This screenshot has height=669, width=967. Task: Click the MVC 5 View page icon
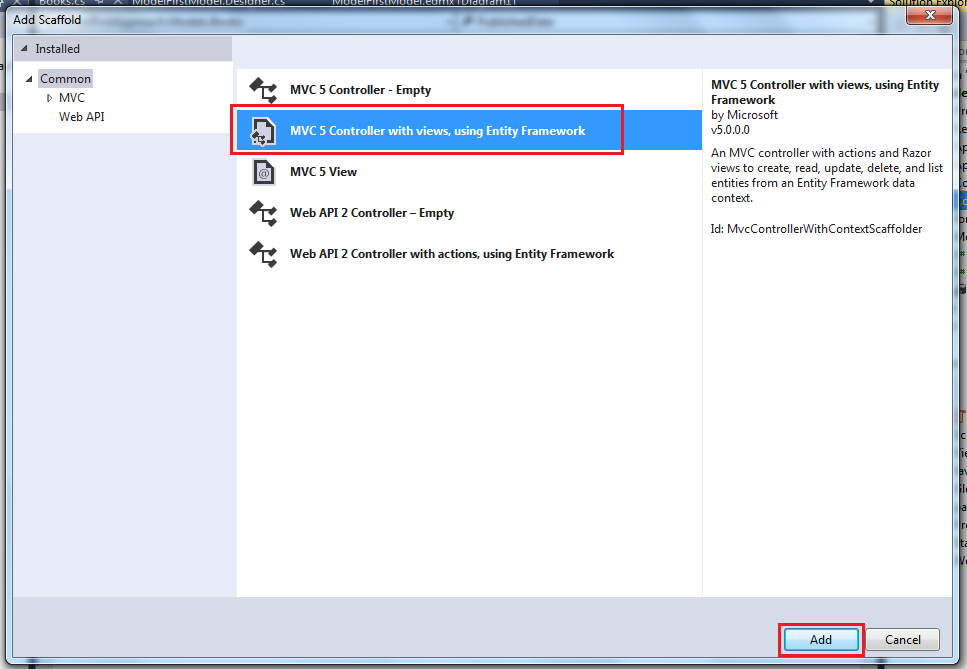tap(263, 172)
